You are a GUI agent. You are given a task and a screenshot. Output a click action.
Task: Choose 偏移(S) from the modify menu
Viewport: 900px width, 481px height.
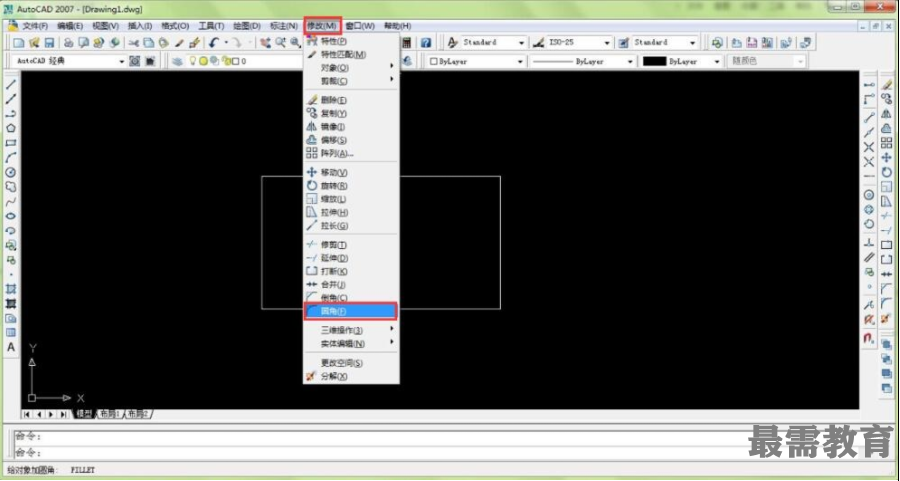click(351, 140)
